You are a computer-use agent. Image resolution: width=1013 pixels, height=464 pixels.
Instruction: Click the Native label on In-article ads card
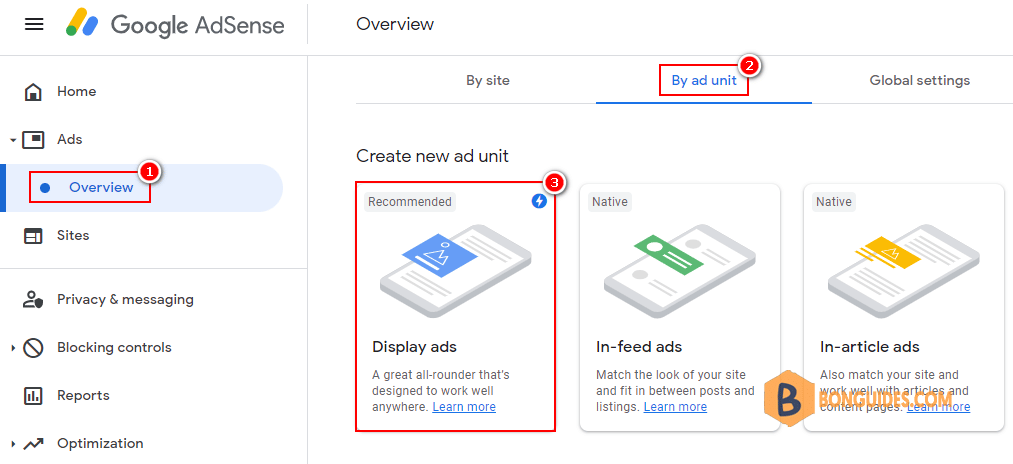(x=833, y=202)
